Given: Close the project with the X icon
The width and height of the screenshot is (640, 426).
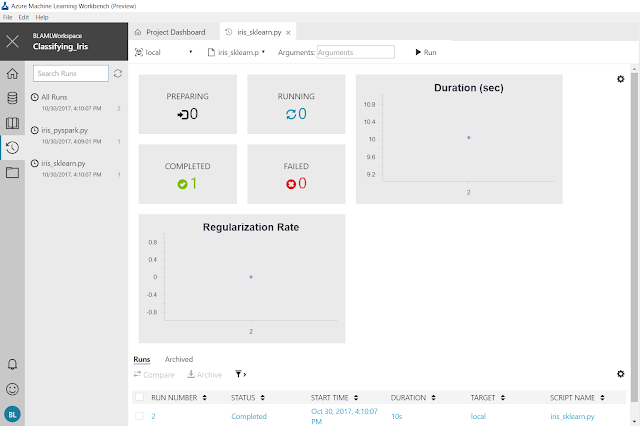Looking at the screenshot, I should pyautogui.click(x=12, y=41).
